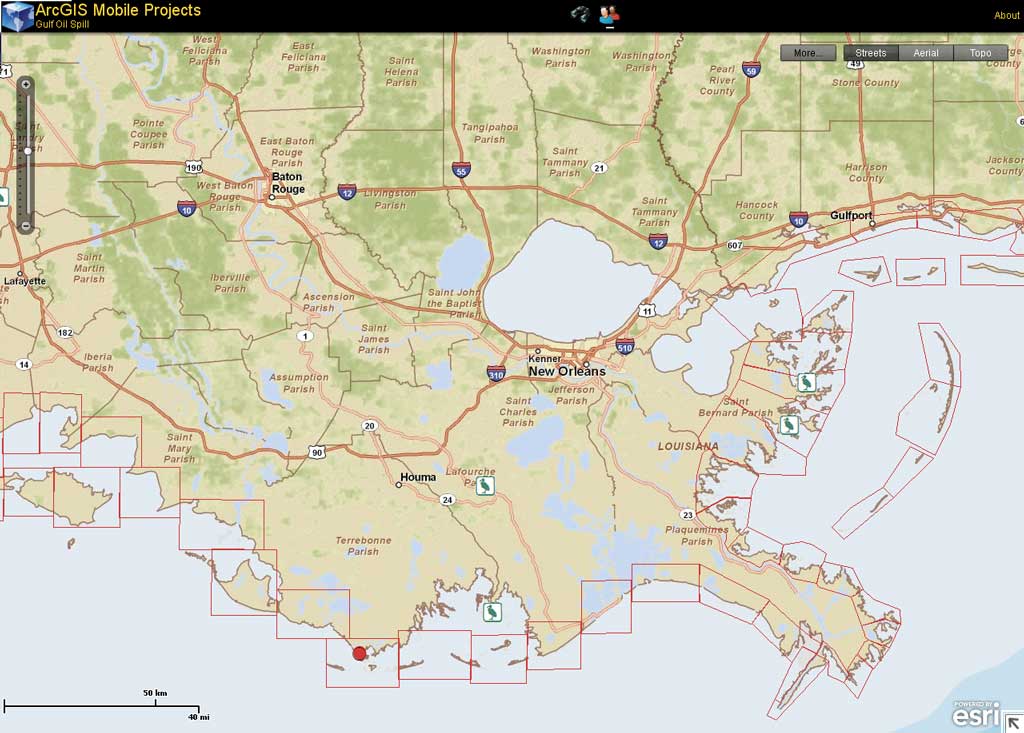This screenshot has height=733, width=1024.
Task: Click the partial heron marker at left edge
Action: tap(3, 196)
